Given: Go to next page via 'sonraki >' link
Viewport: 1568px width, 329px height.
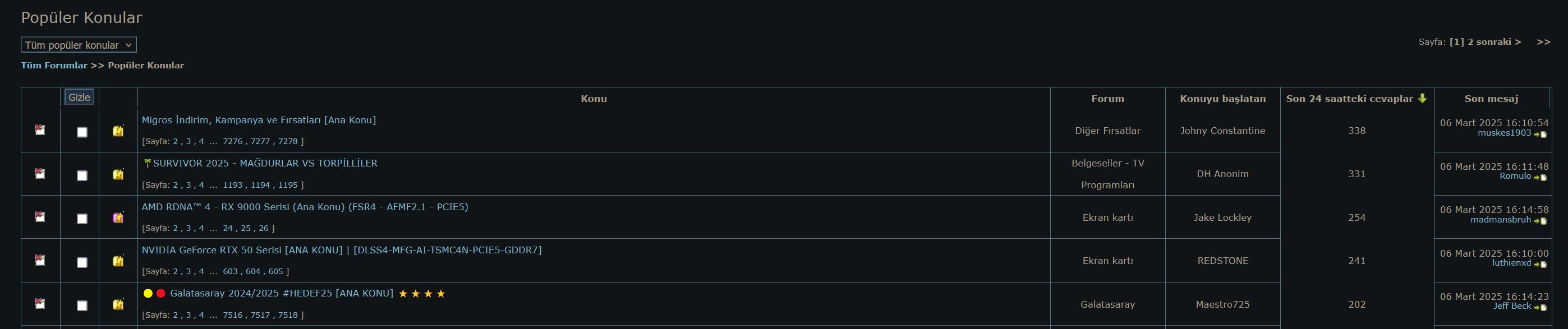Looking at the screenshot, I should pyautogui.click(x=1498, y=42).
